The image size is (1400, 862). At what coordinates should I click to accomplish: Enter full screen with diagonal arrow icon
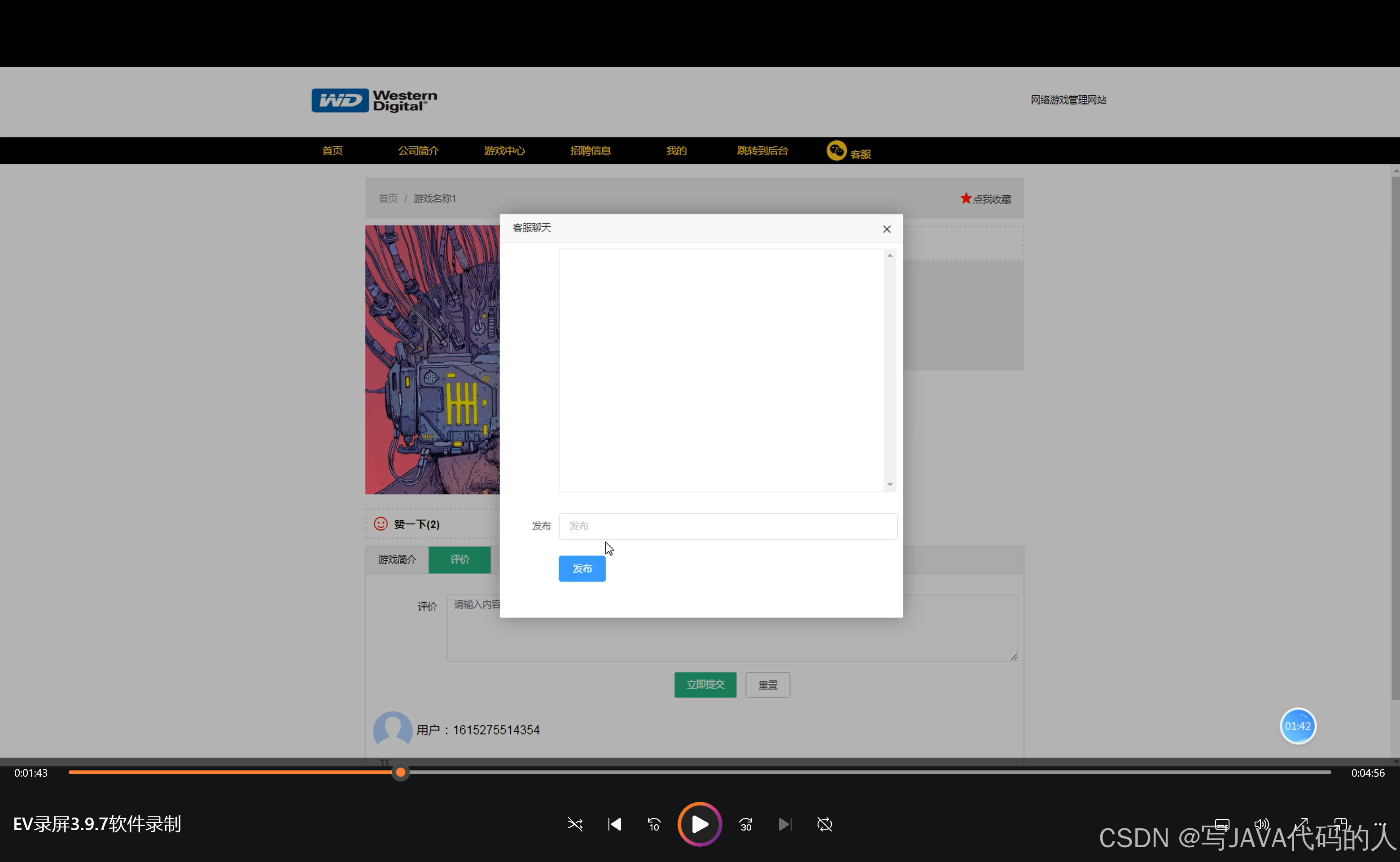(x=1301, y=824)
